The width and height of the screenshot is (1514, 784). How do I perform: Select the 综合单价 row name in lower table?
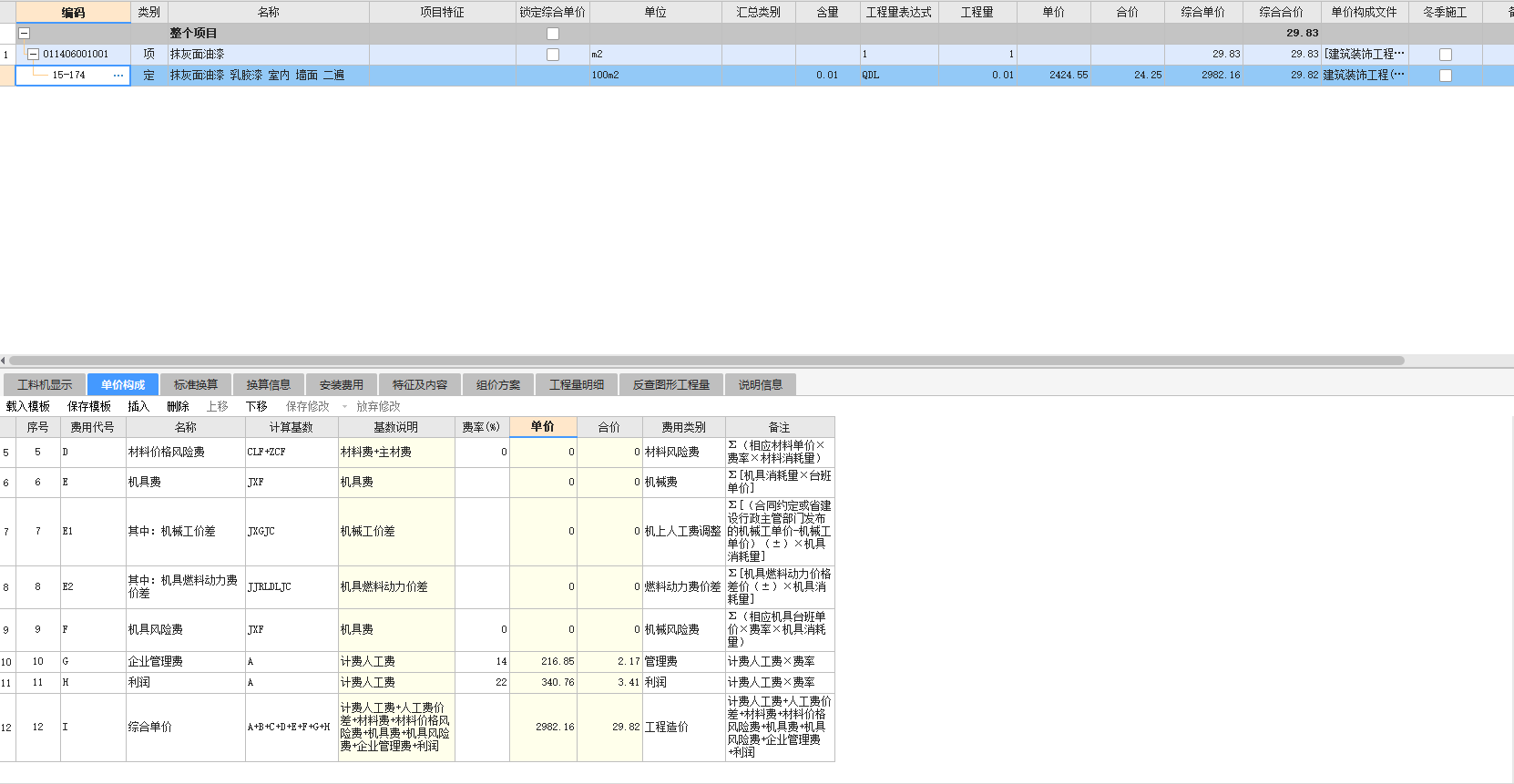[185, 728]
